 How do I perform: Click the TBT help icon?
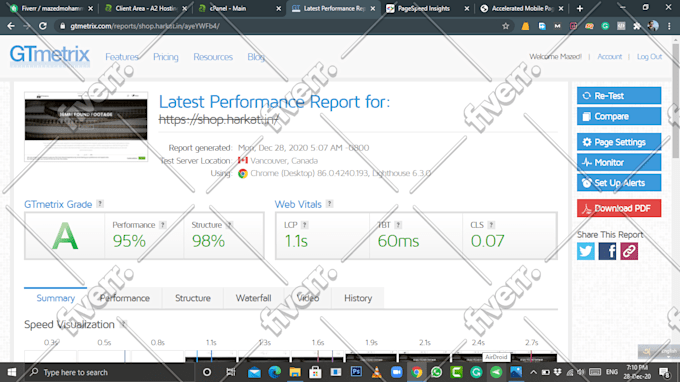pos(398,225)
